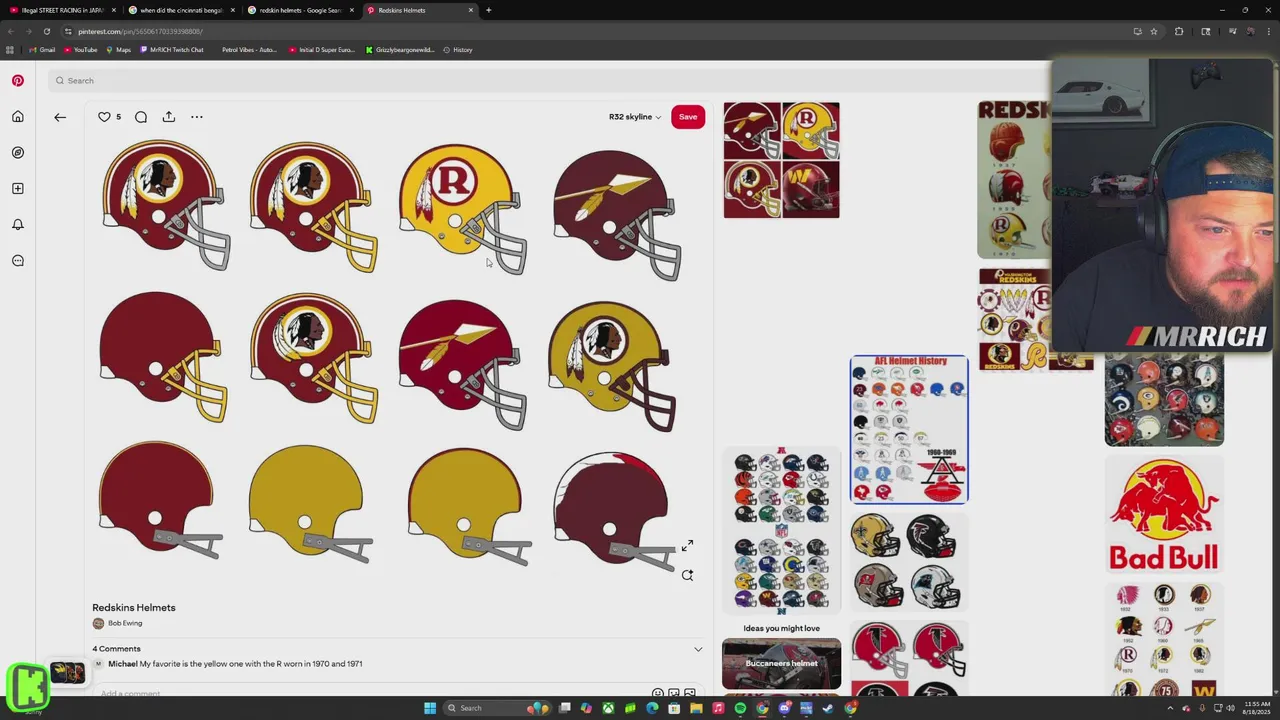Open the Chrome three-dot menu
Image resolution: width=1280 pixels, height=720 pixels.
click(x=1268, y=31)
